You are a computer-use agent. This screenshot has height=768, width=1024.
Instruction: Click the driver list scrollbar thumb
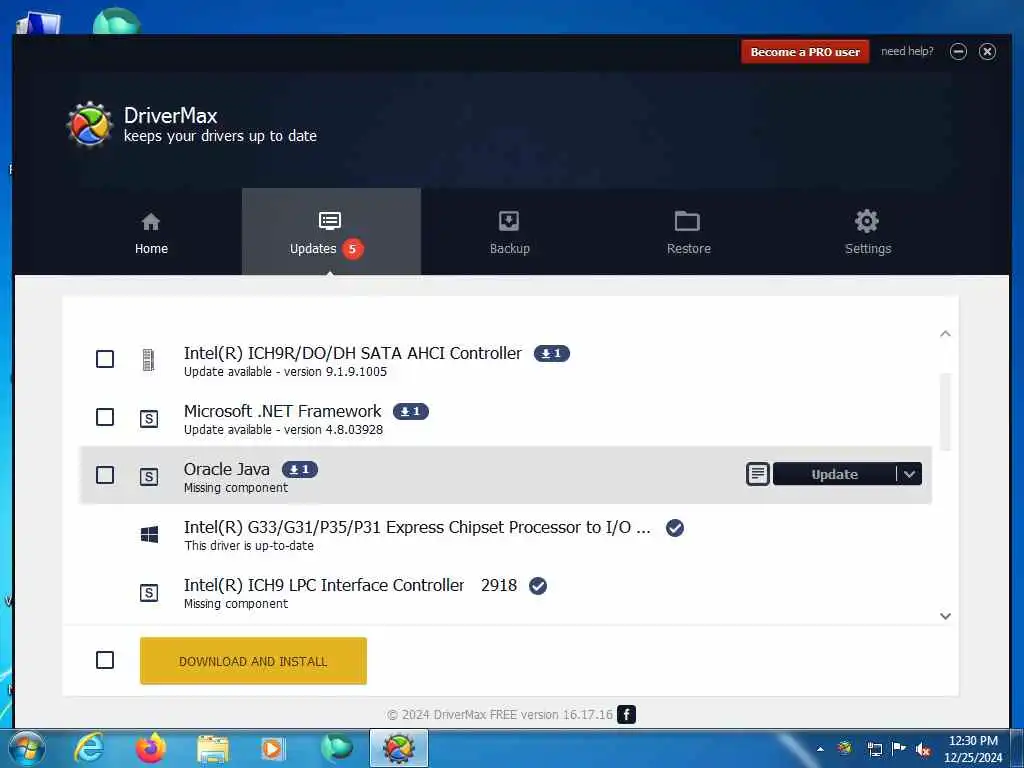point(945,411)
